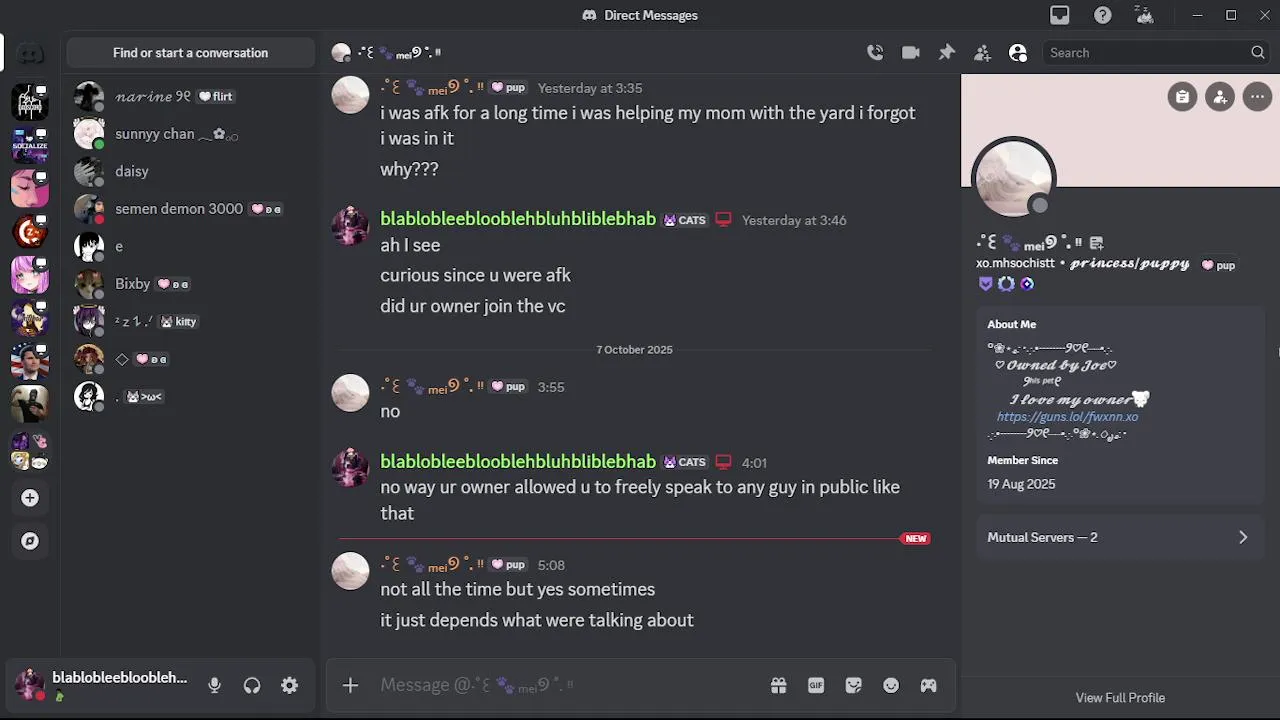Open the gift Nitro icon

click(x=778, y=685)
